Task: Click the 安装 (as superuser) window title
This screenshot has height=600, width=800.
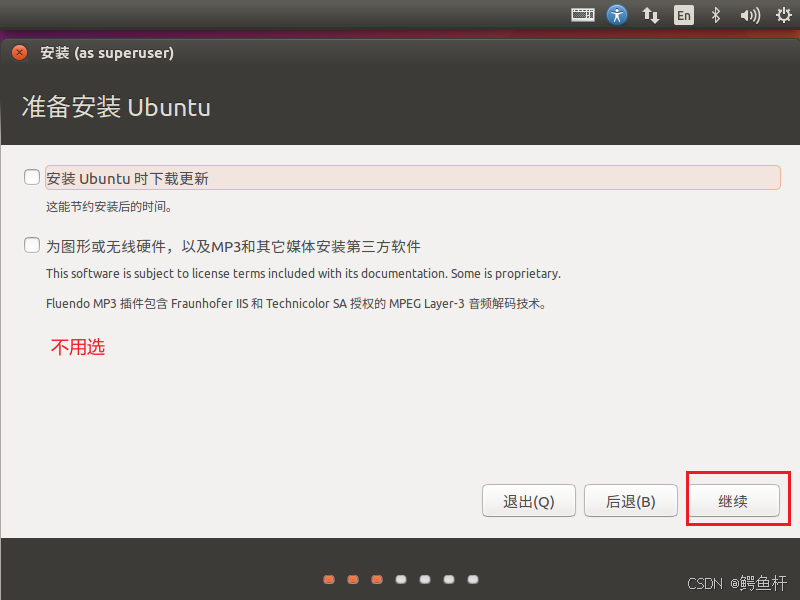Action: coord(107,53)
